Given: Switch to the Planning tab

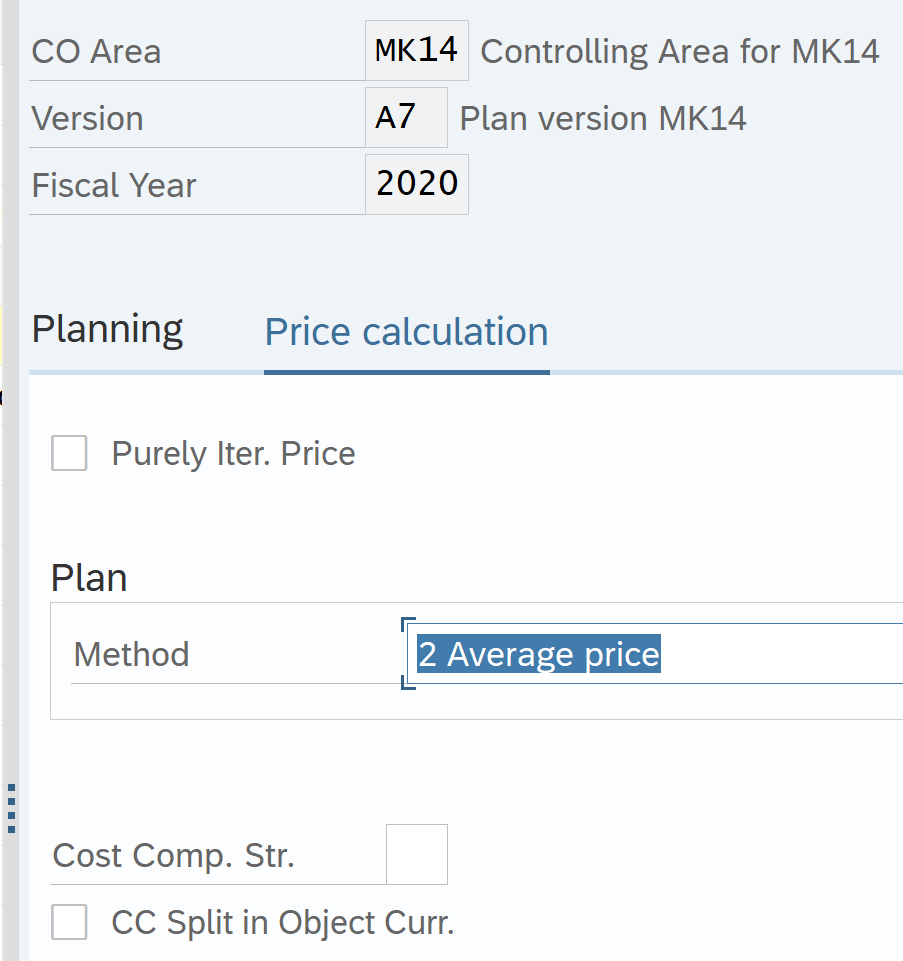Looking at the screenshot, I should tap(107, 329).
